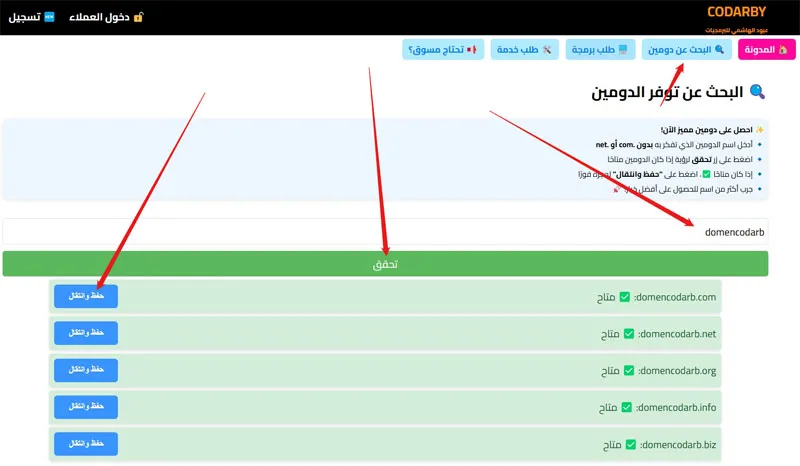Image resolution: width=800 pixels, height=466 pixels.
Task: Select the domencodarb.info result text
Action: click(x=676, y=407)
